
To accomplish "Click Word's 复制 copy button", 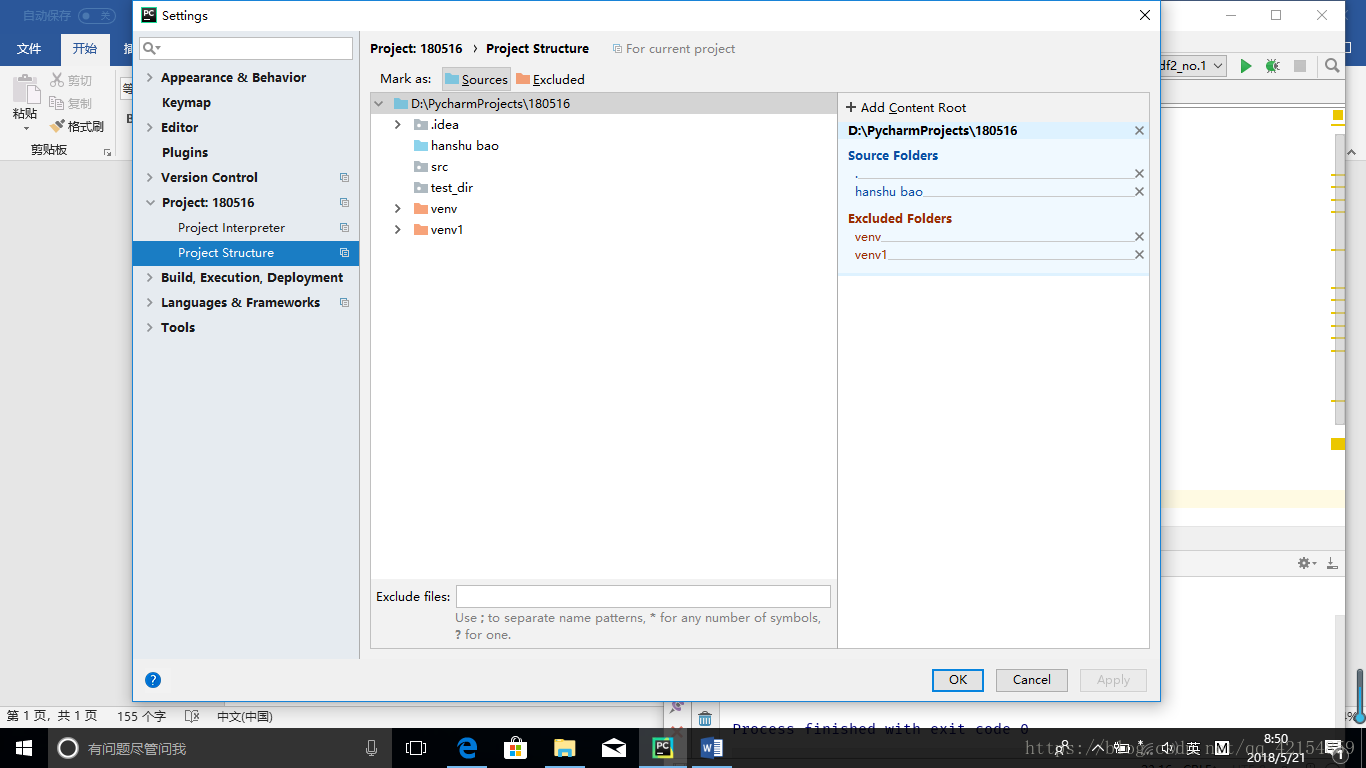I will tap(71, 104).
